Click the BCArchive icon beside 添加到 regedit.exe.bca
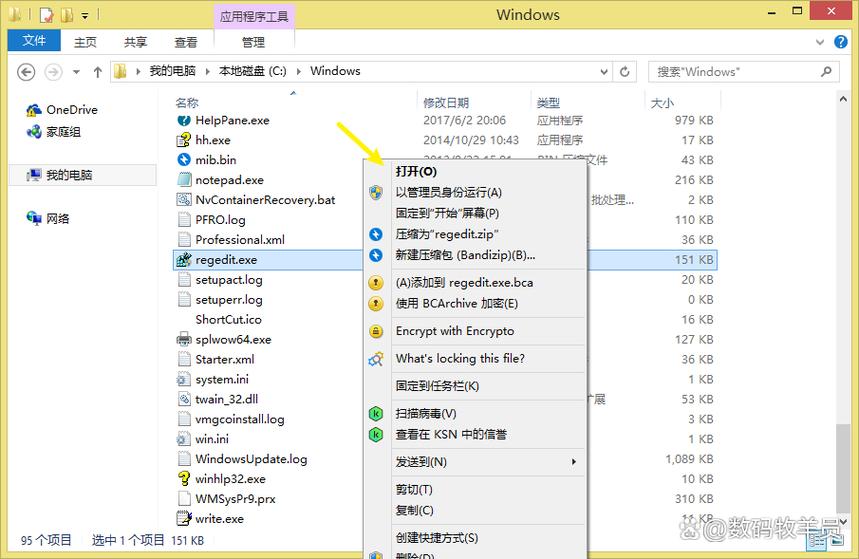 click(x=376, y=283)
